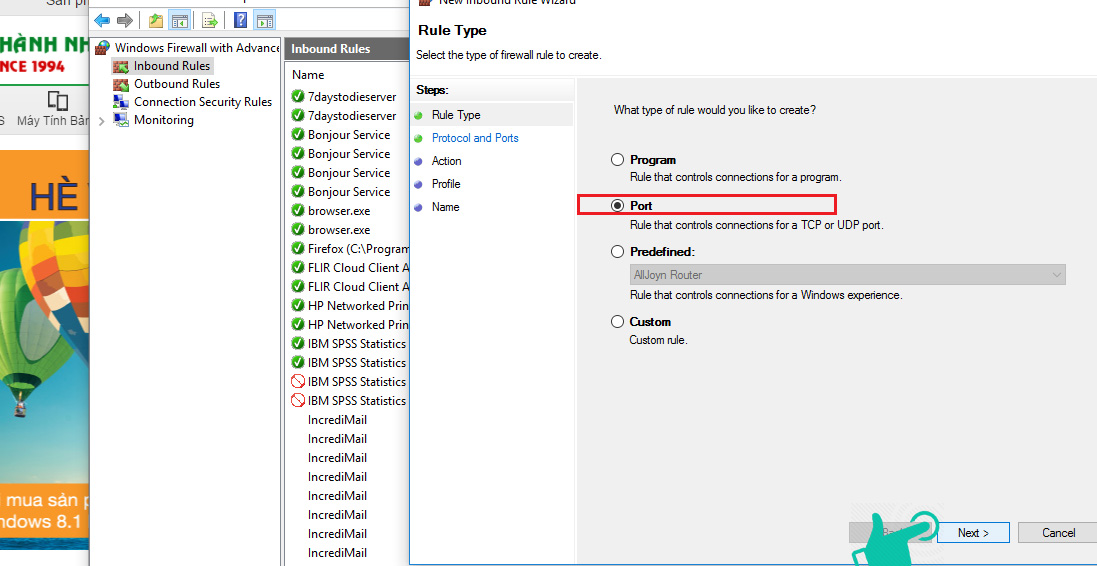Image resolution: width=1097 pixels, height=566 pixels.
Task: Click the grey Forward arrow in the toolbar
Action: click(125, 20)
